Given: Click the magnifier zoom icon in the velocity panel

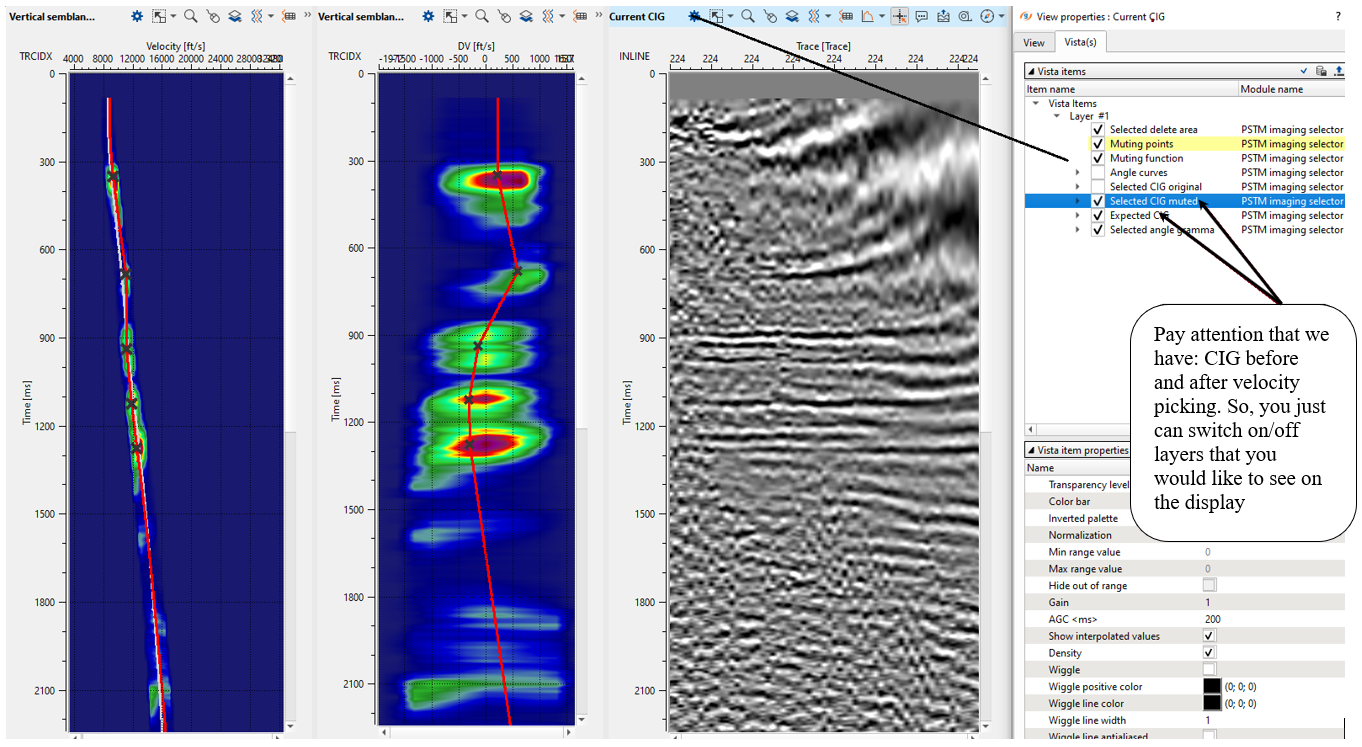Looking at the screenshot, I should click(190, 17).
